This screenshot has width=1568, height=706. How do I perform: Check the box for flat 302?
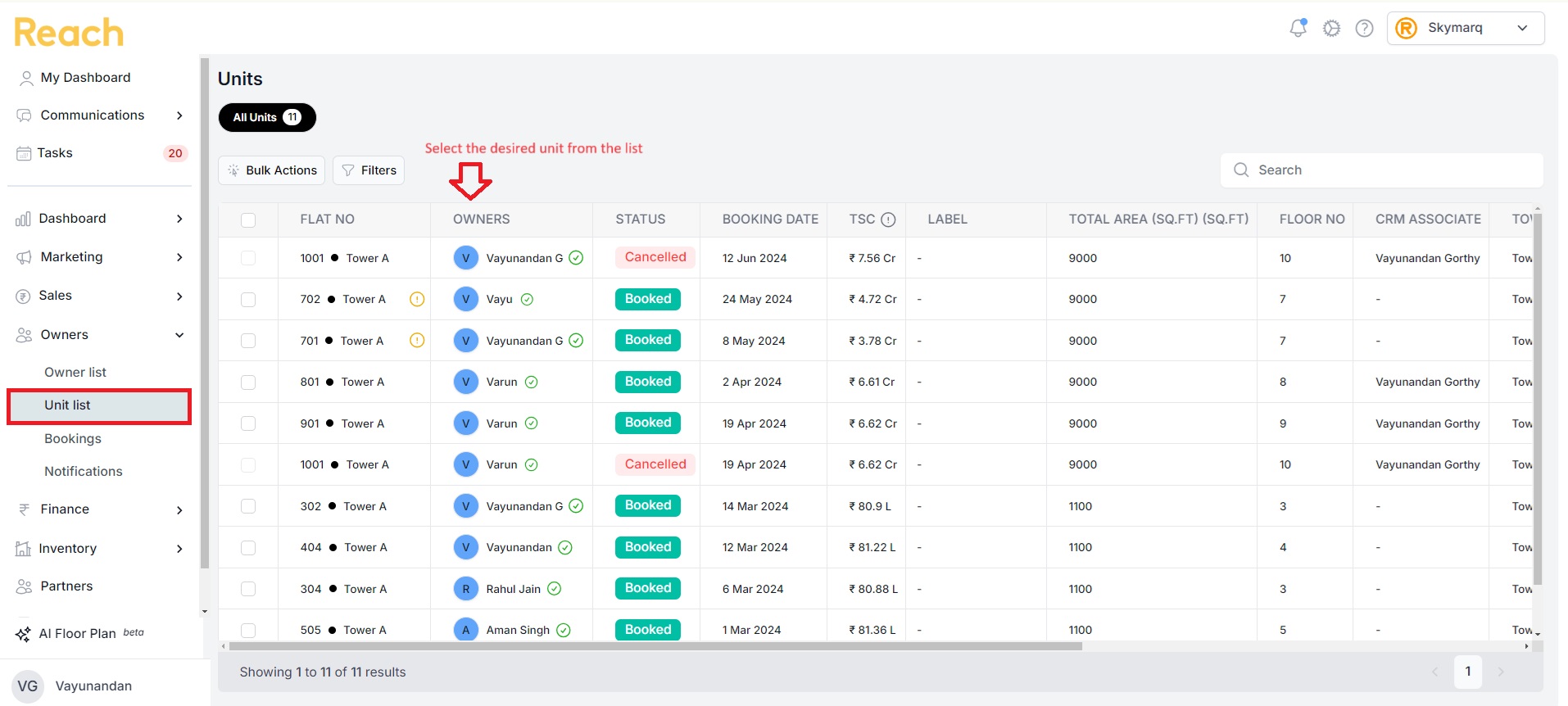(248, 506)
